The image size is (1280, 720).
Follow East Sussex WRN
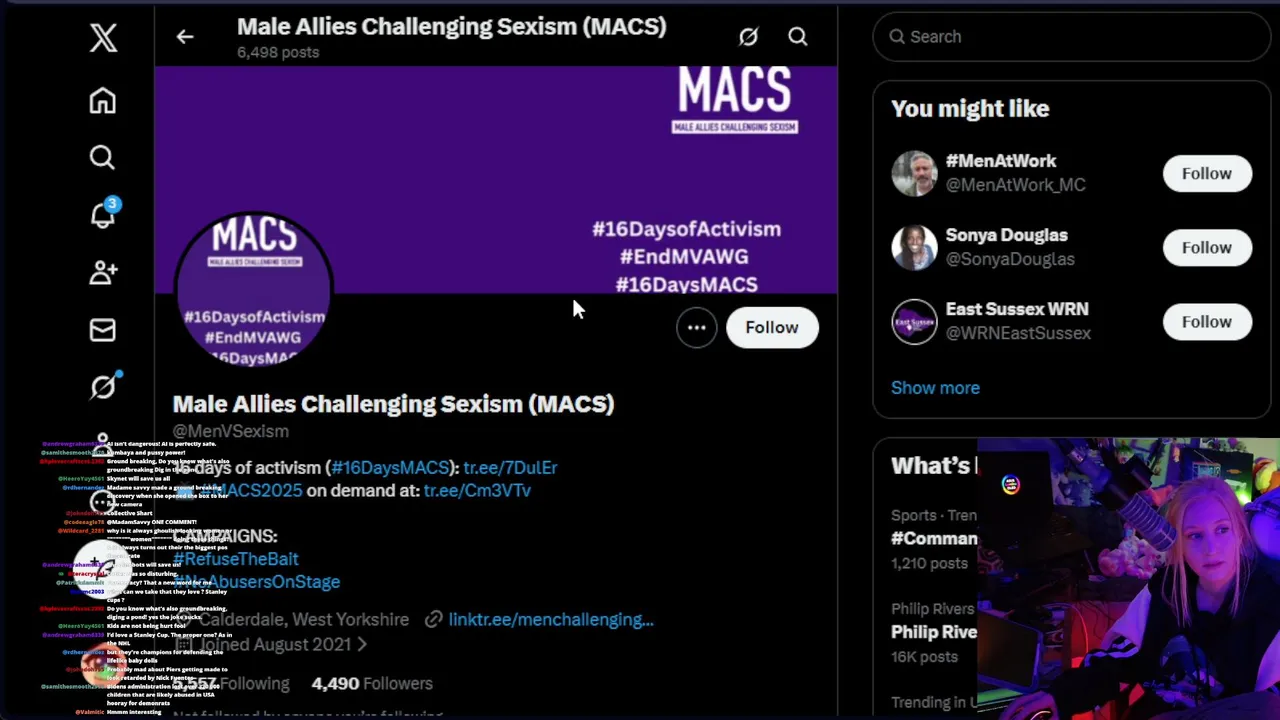(1206, 321)
